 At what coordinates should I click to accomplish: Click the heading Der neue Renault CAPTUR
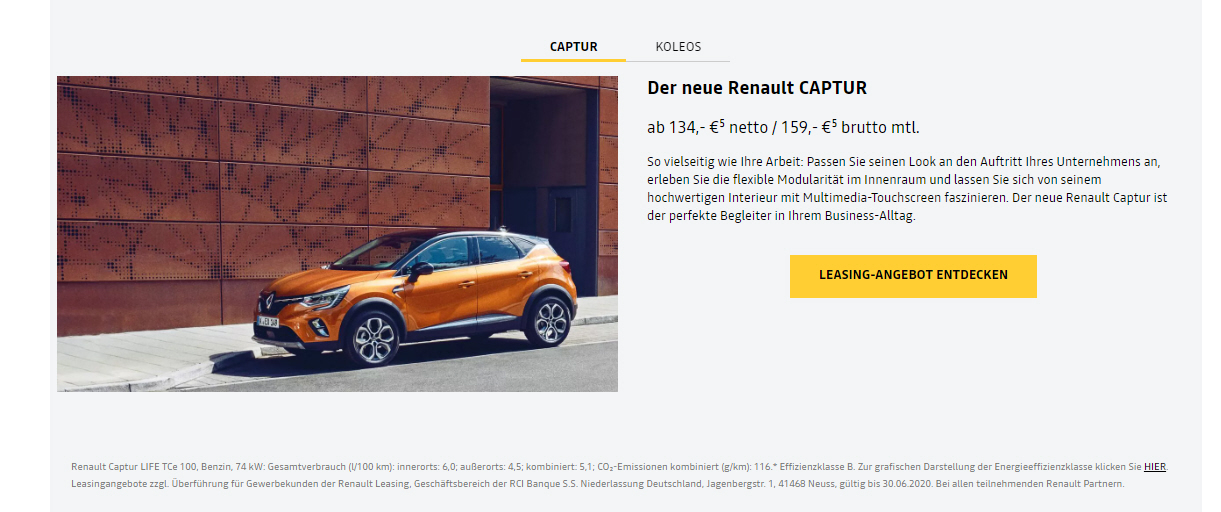tap(757, 88)
